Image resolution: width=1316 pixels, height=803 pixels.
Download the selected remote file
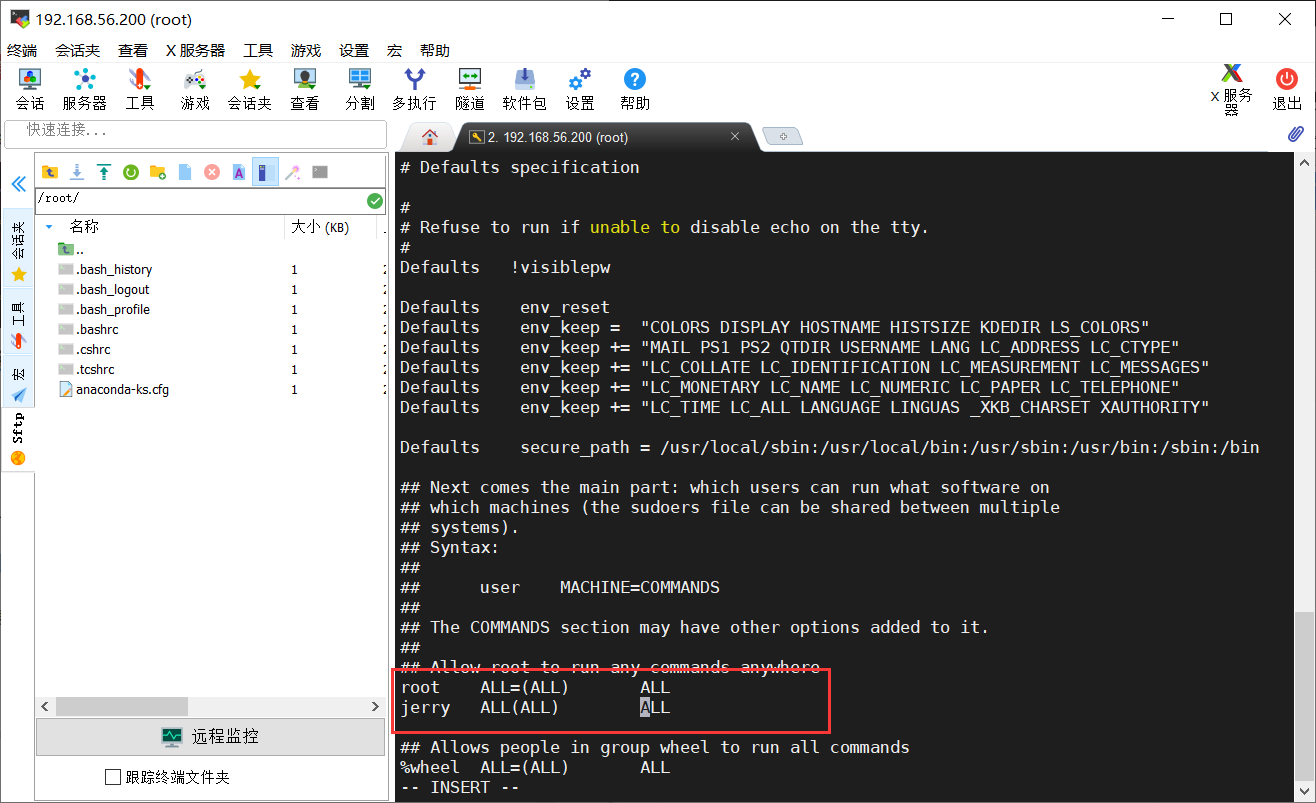click(77, 171)
